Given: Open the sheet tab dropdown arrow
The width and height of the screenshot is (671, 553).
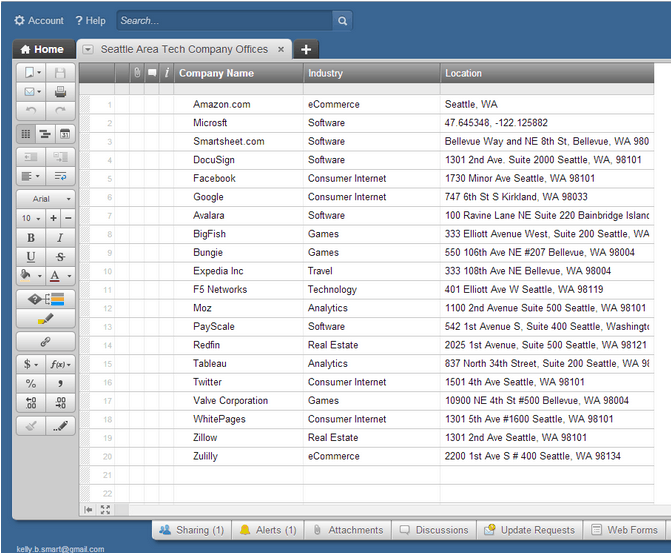Looking at the screenshot, I should pos(88,49).
